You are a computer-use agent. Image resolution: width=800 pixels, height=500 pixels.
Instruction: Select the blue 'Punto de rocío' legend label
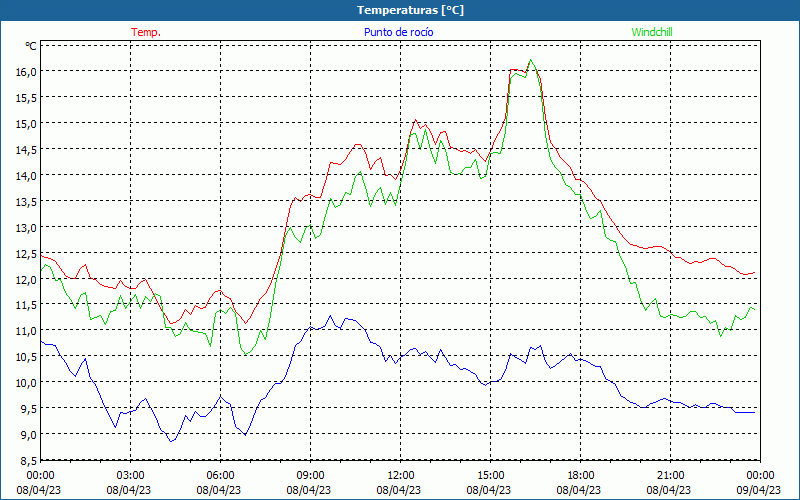pyautogui.click(x=398, y=32)
